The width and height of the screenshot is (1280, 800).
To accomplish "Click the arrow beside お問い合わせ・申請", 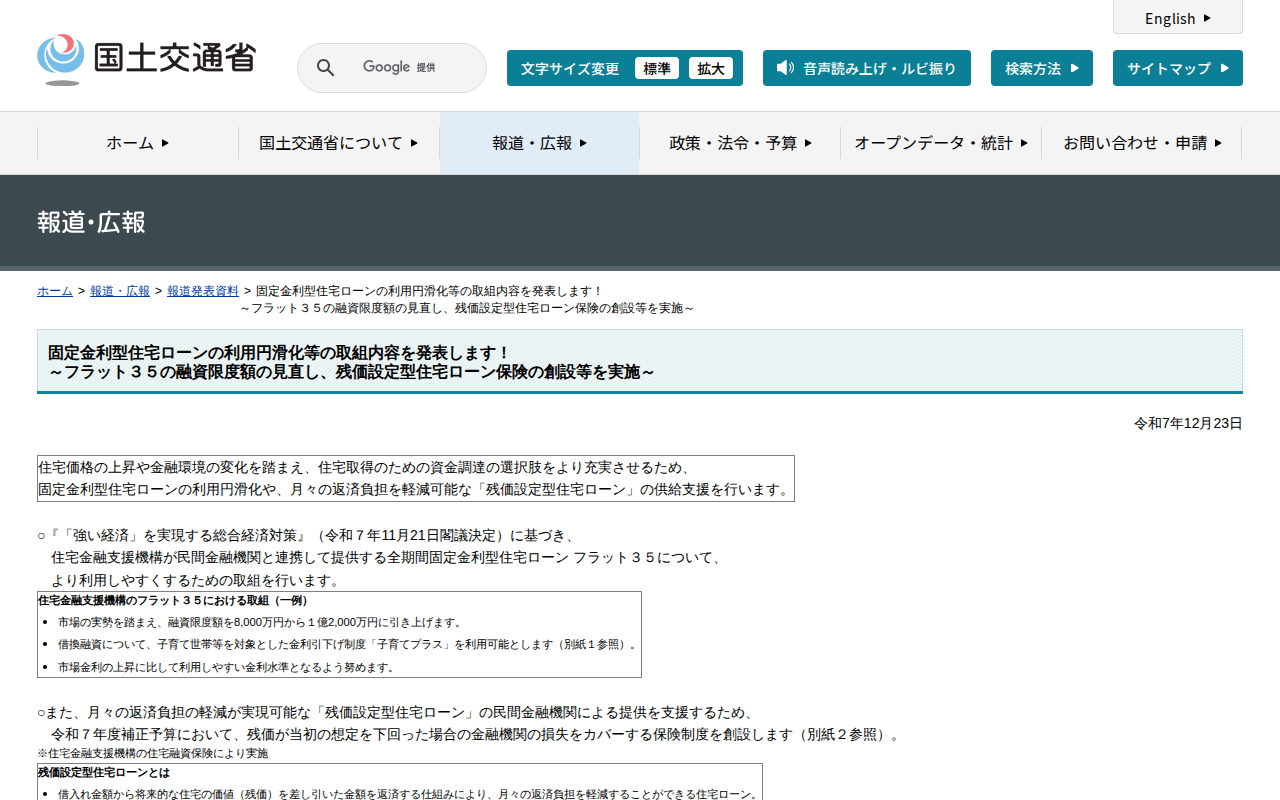I will 1218,143.
